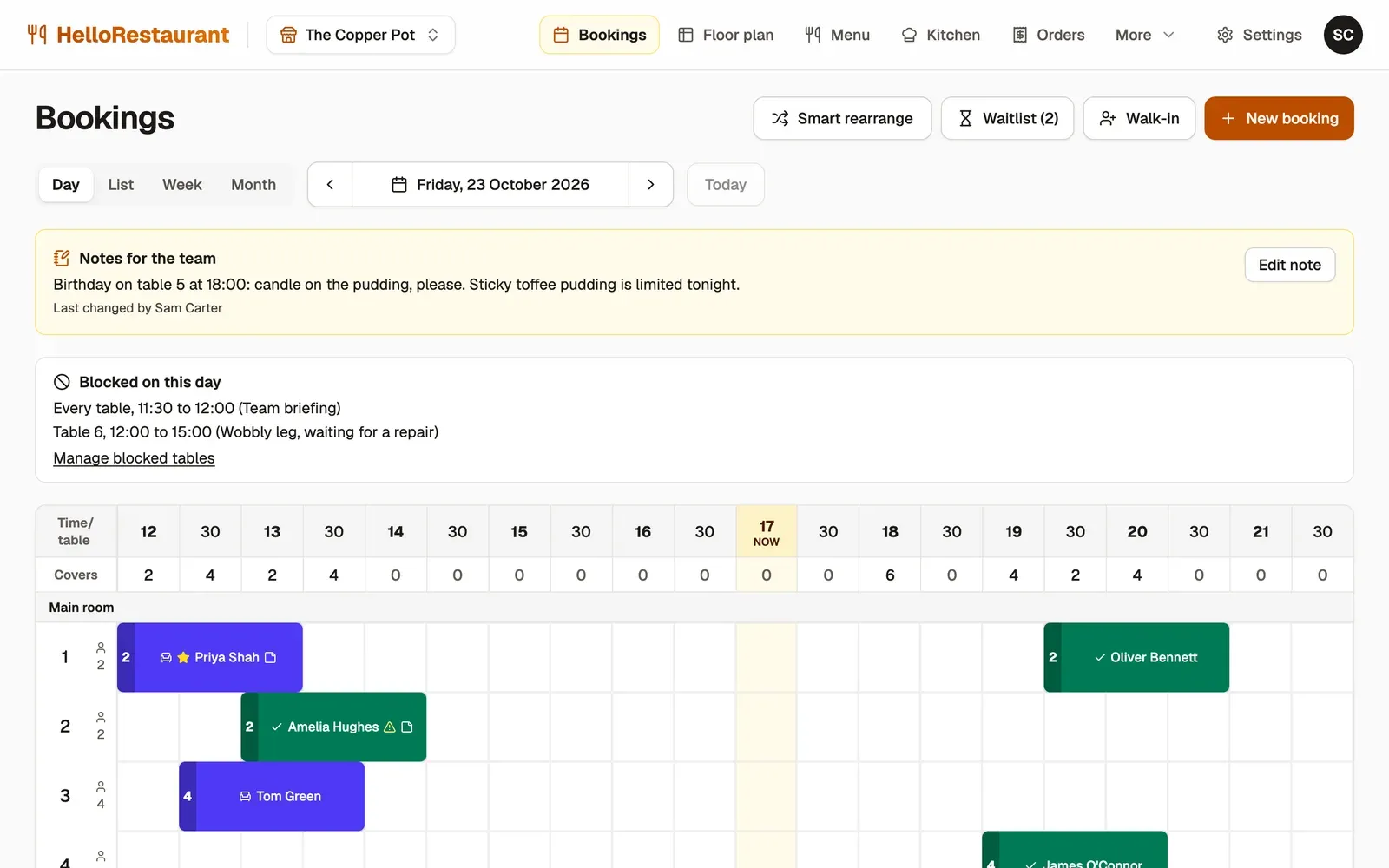Go to the previous day arrow
The height and width of the screenshot is (868, 1389).
tap(330, 185)
